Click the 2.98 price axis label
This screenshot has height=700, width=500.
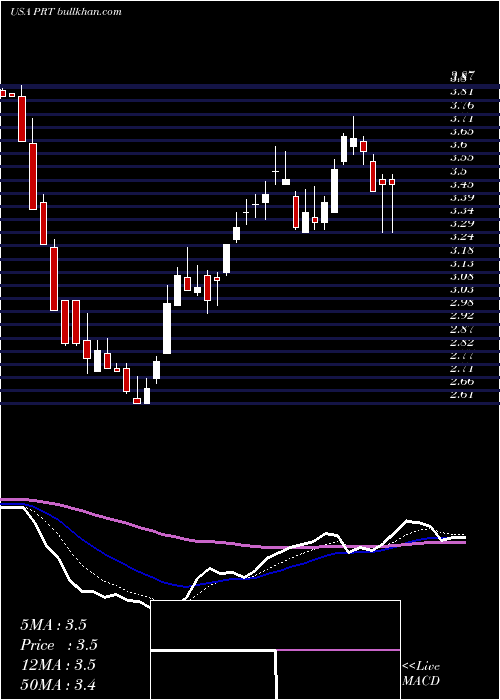click(462, 303)
